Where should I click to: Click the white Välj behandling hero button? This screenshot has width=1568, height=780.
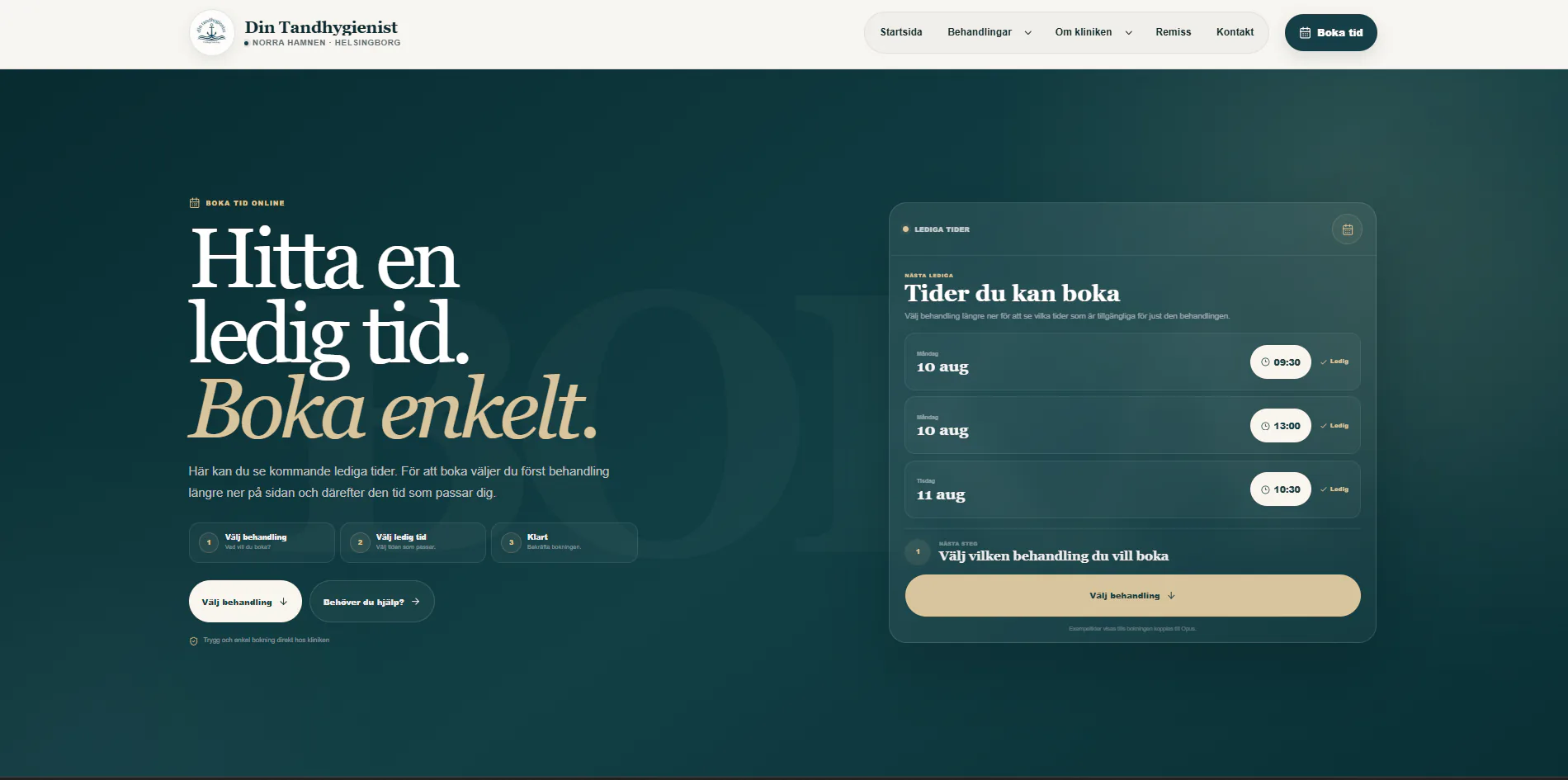[245, 602]
